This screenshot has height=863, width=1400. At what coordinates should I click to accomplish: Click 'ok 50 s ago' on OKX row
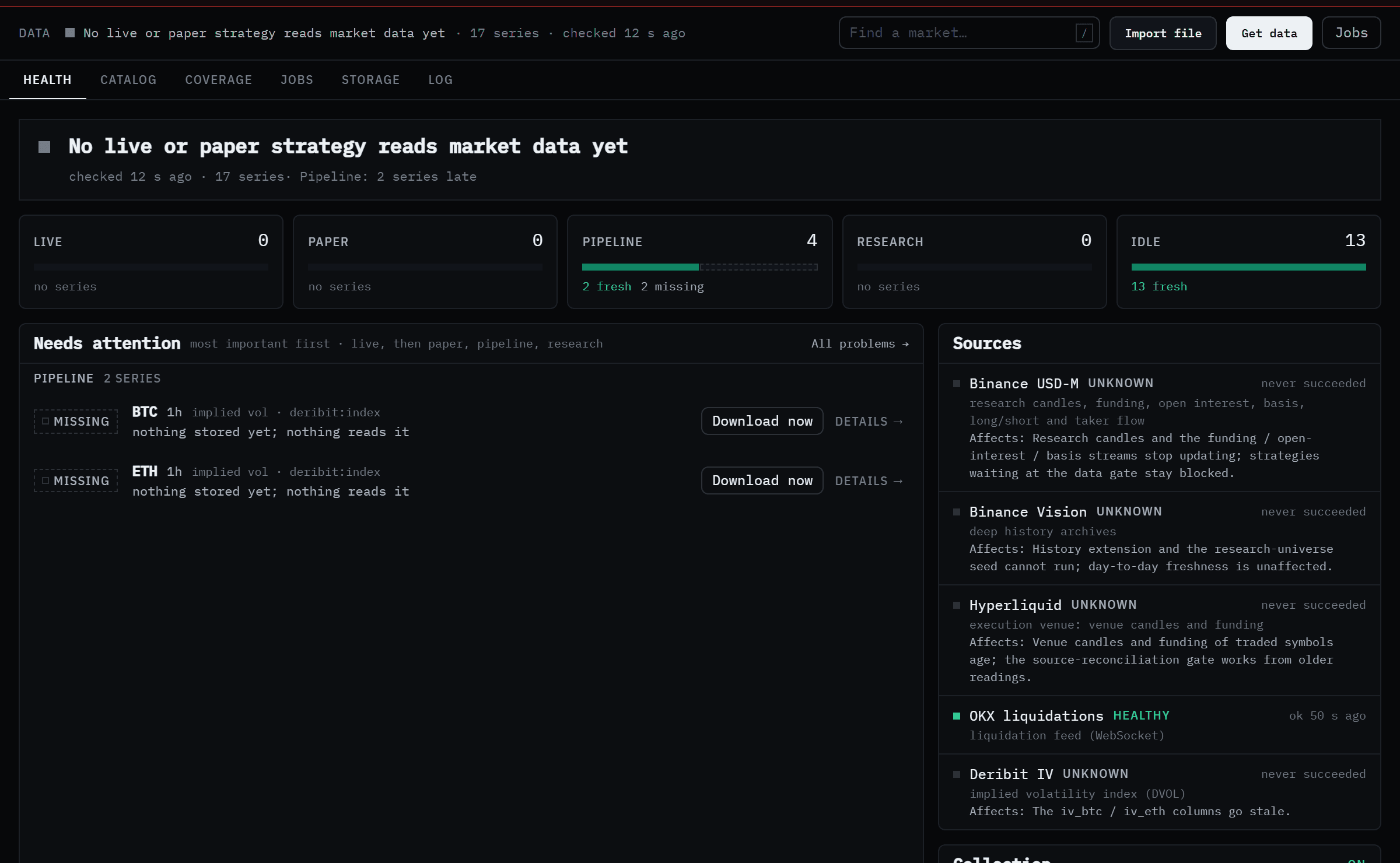click(x=1327, y=716)
